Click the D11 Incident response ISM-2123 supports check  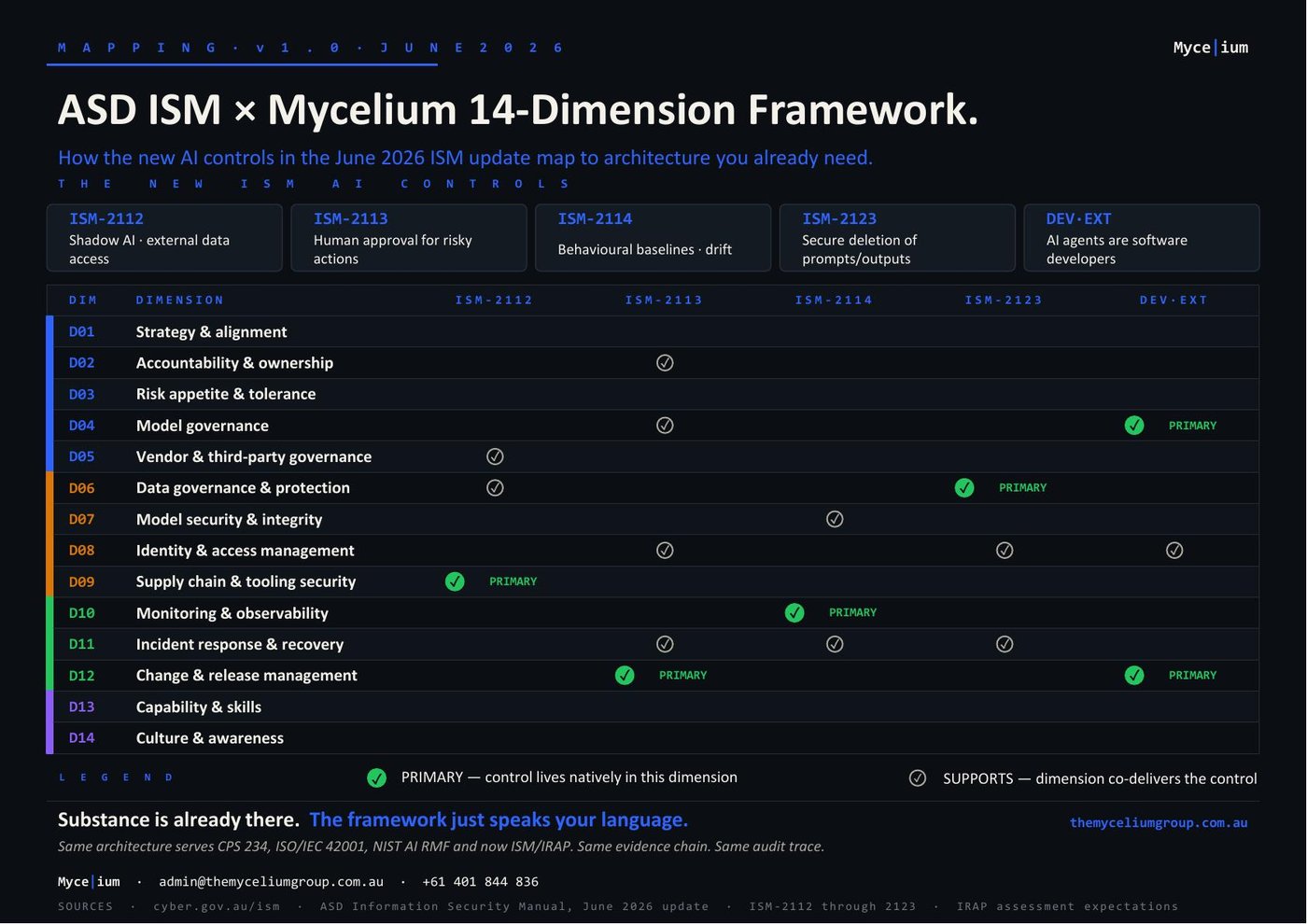point(1005,644)
